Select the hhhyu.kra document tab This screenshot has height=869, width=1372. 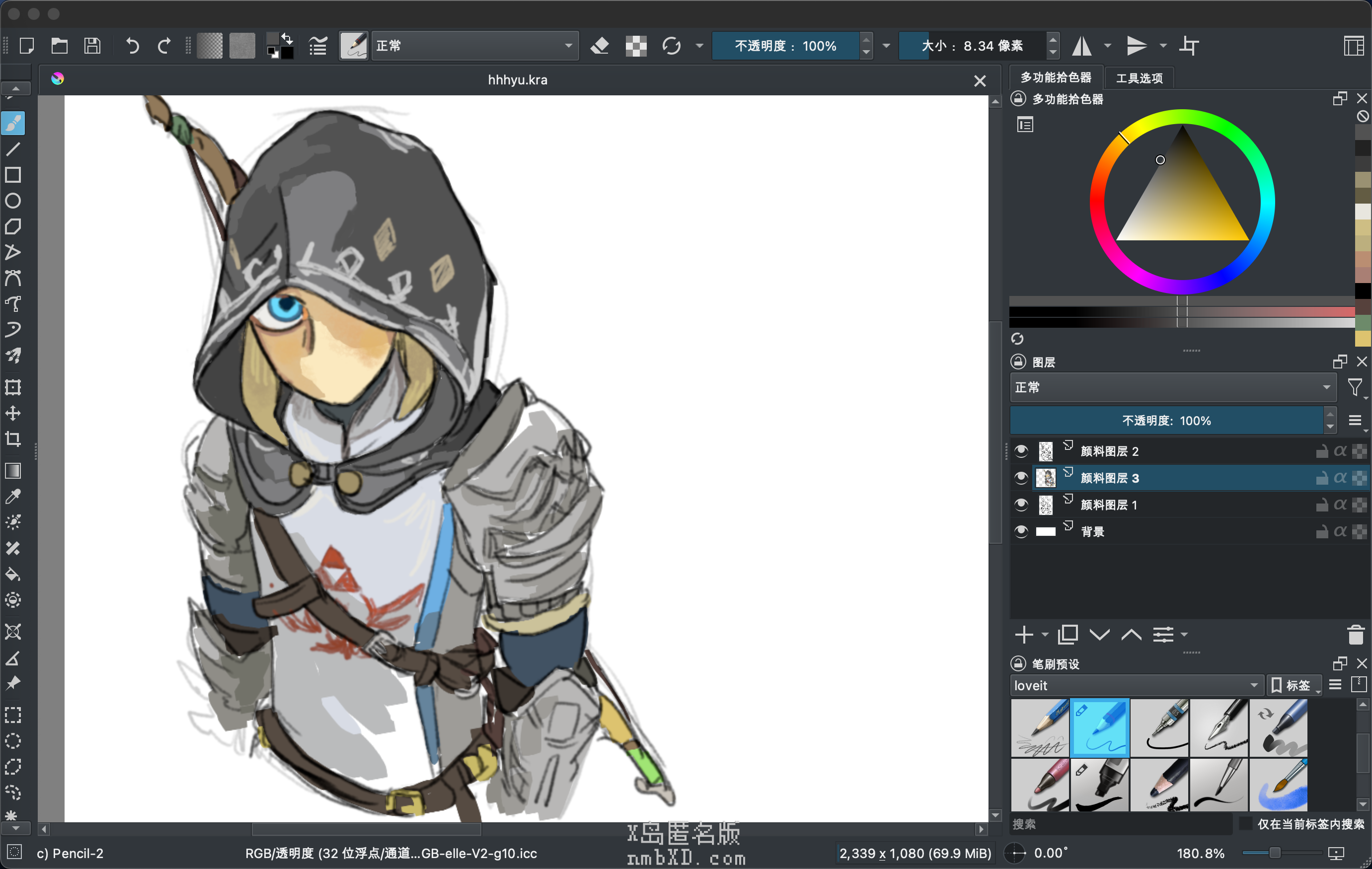click(x=517, y=80)
